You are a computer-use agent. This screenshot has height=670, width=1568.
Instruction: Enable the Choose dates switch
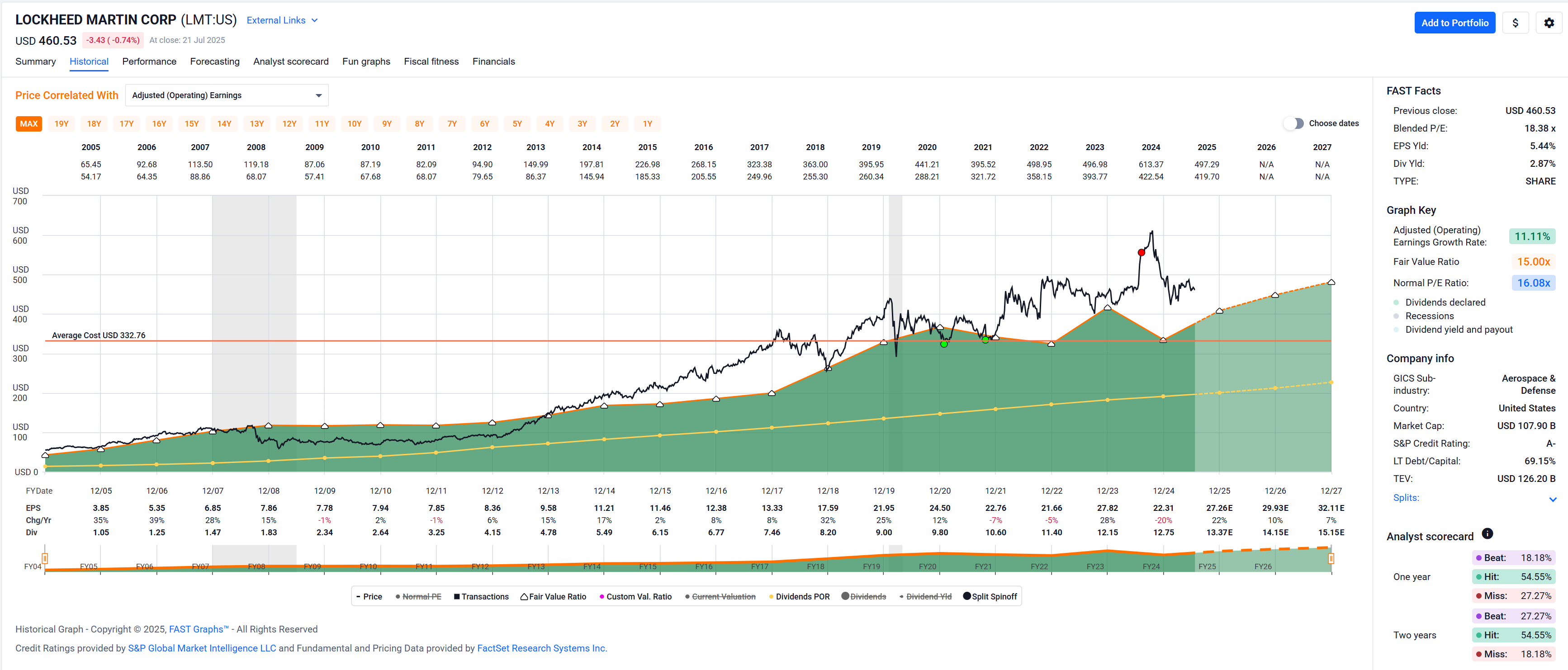point(1293,123)
